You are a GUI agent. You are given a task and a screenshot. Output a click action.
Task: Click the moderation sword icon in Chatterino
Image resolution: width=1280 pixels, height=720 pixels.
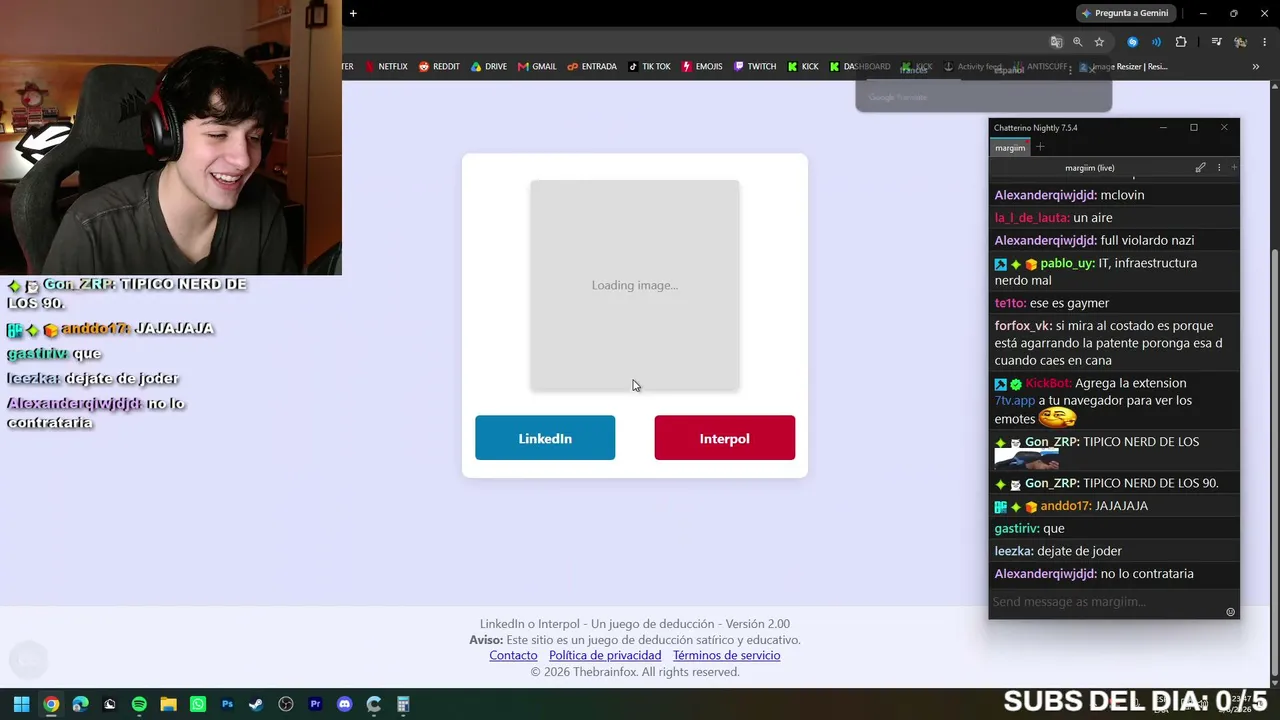coord(1200,168)
